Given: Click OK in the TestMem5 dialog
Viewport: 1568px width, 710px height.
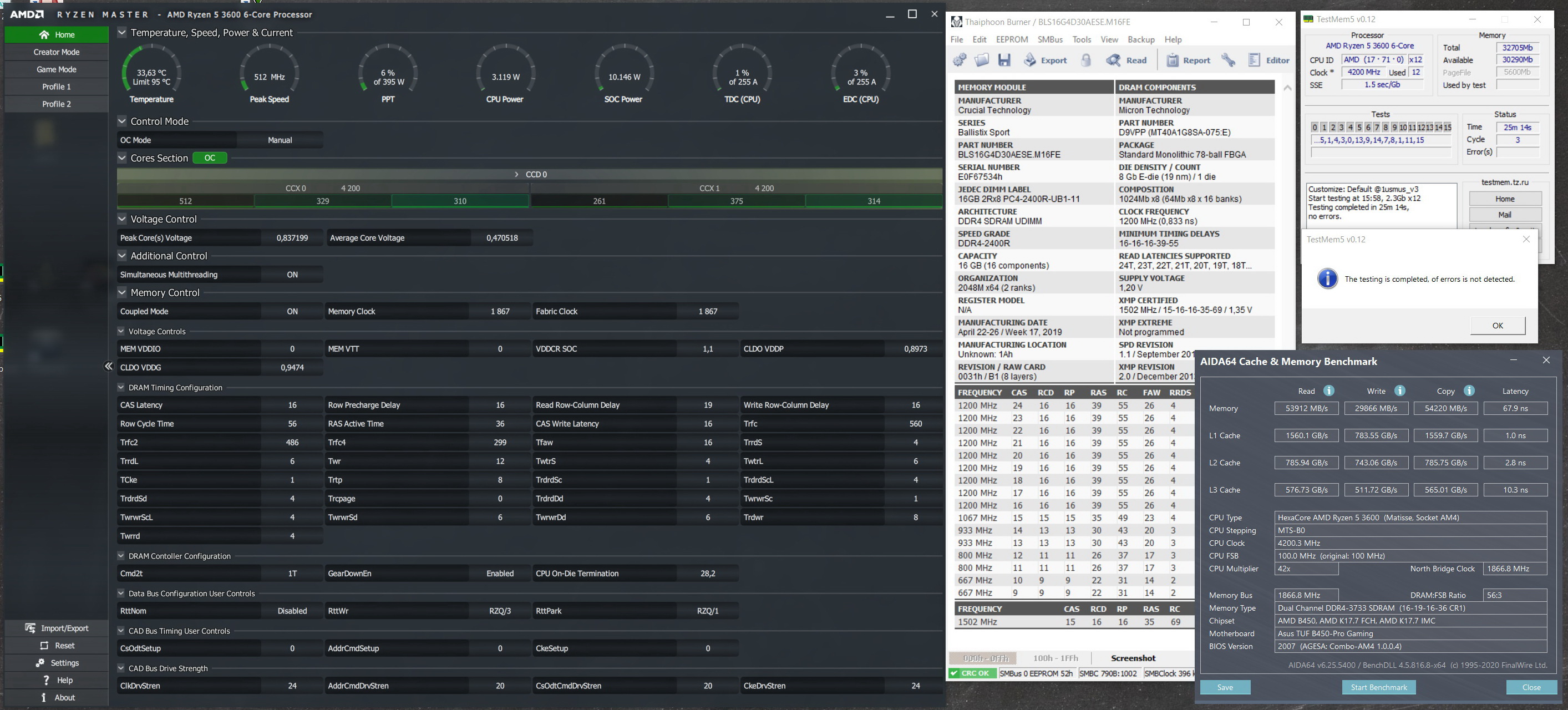Looking at the screenshot, I should 1498,325.
